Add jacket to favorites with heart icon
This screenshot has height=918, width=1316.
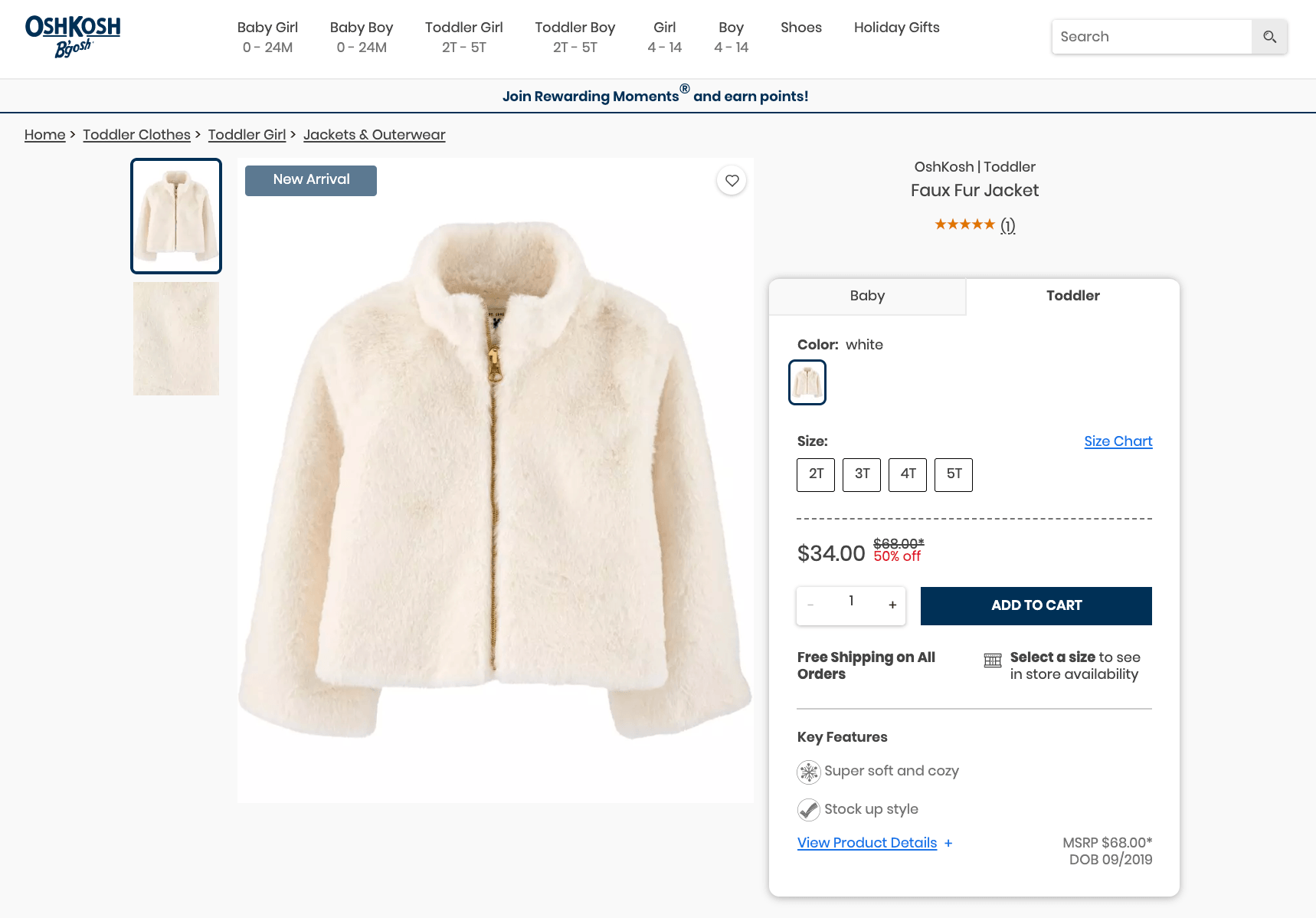(x=732, y=181)
